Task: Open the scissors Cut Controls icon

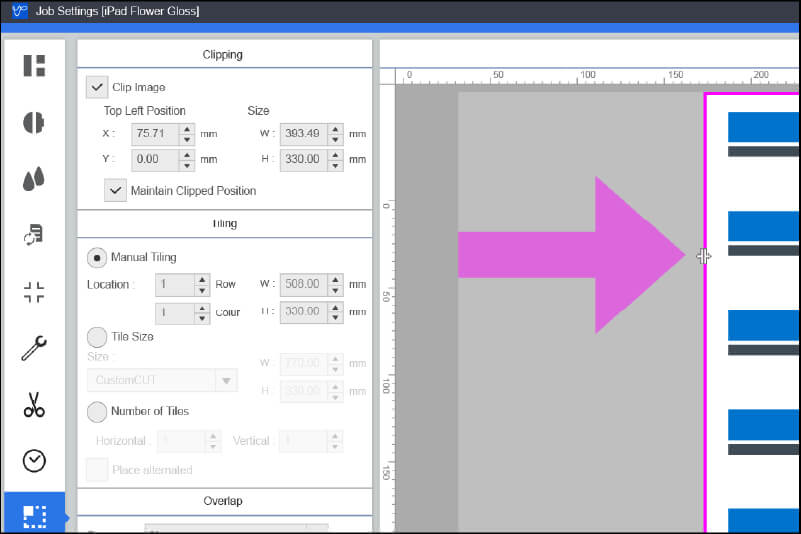Action: (34, 405)
